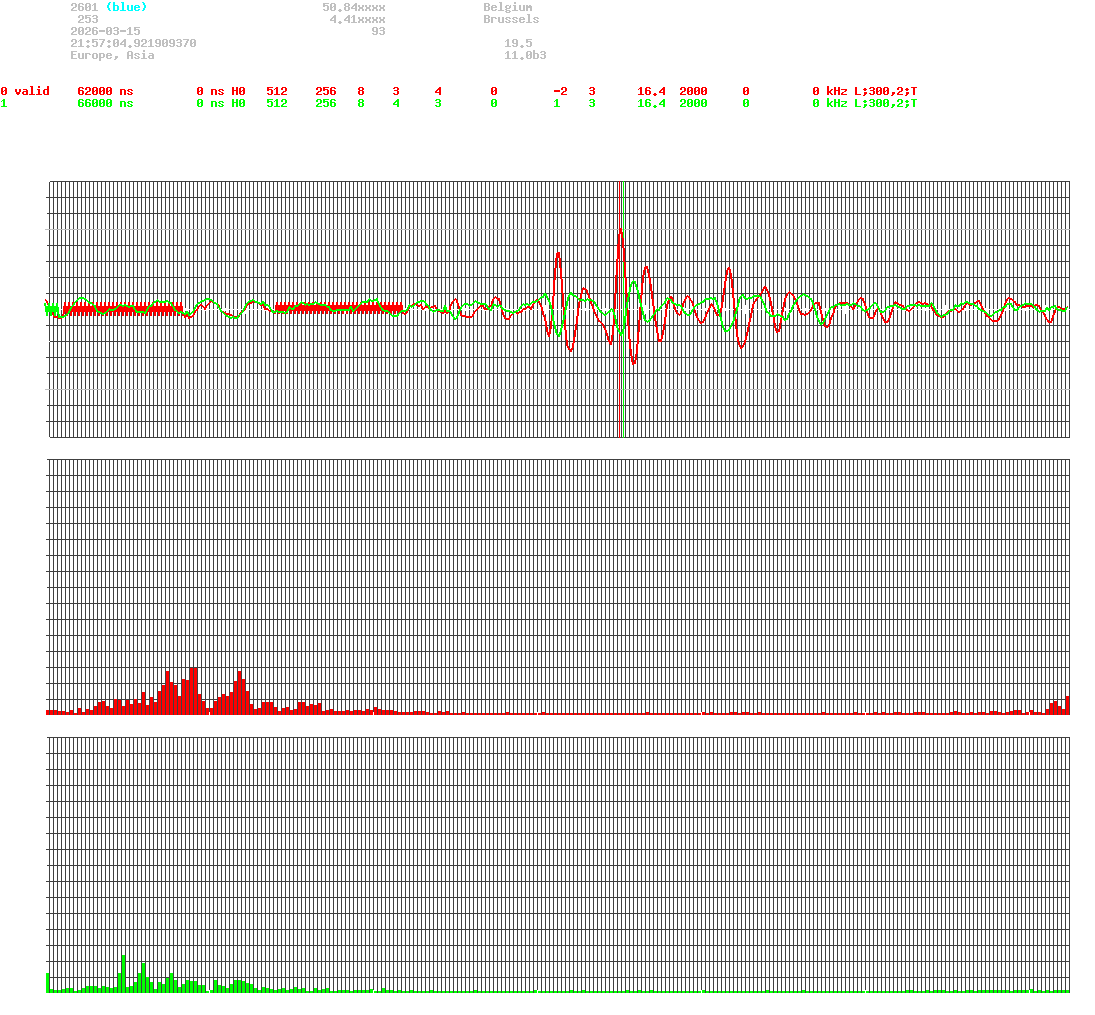The width and height of the screenshot is (1095, 1015).
Task: Click the Gain value 16.4 on Channel 0
Action: (x=651, y=91)
